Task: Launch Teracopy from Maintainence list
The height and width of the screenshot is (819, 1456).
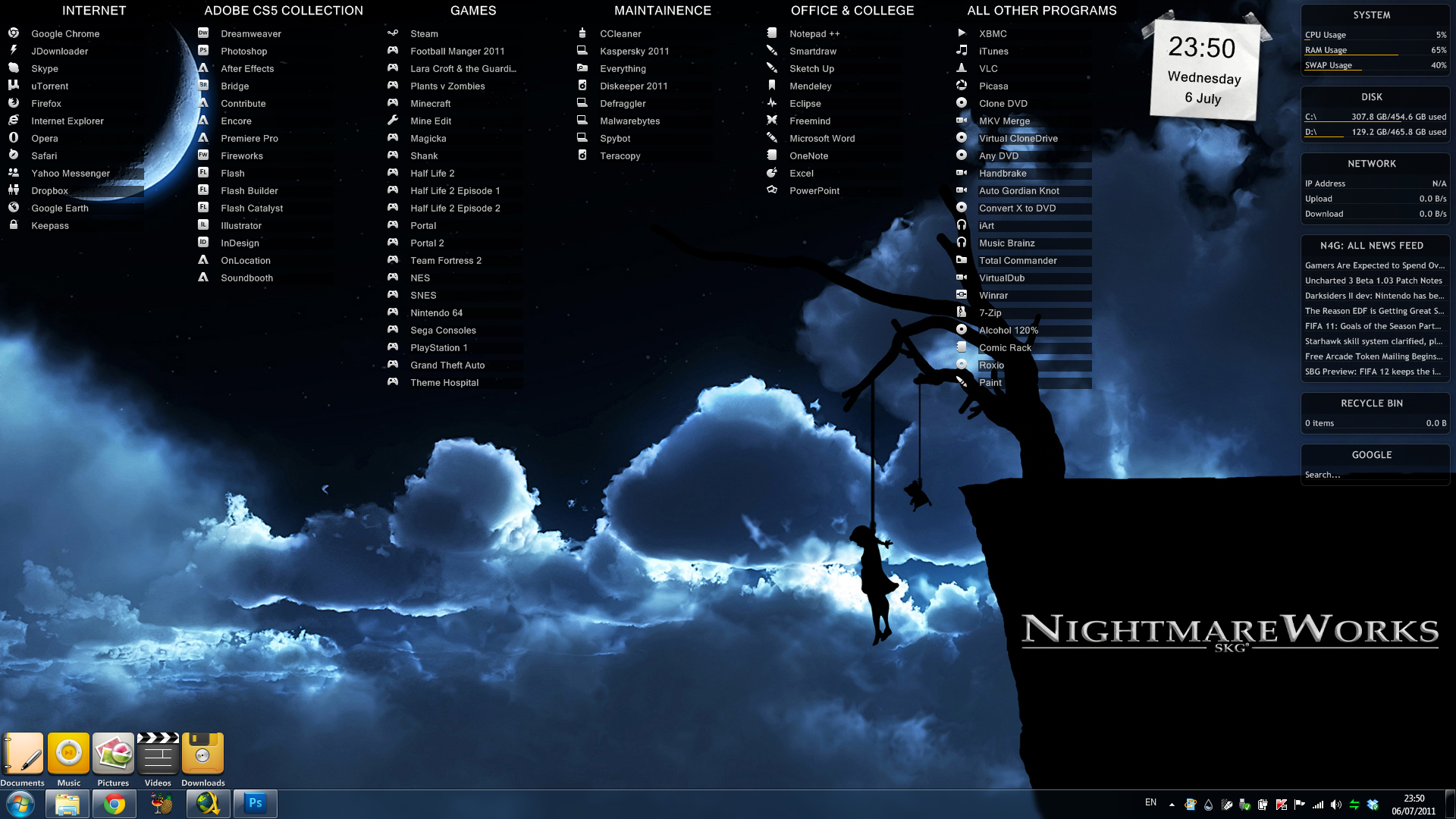Action: pos(620,155)
